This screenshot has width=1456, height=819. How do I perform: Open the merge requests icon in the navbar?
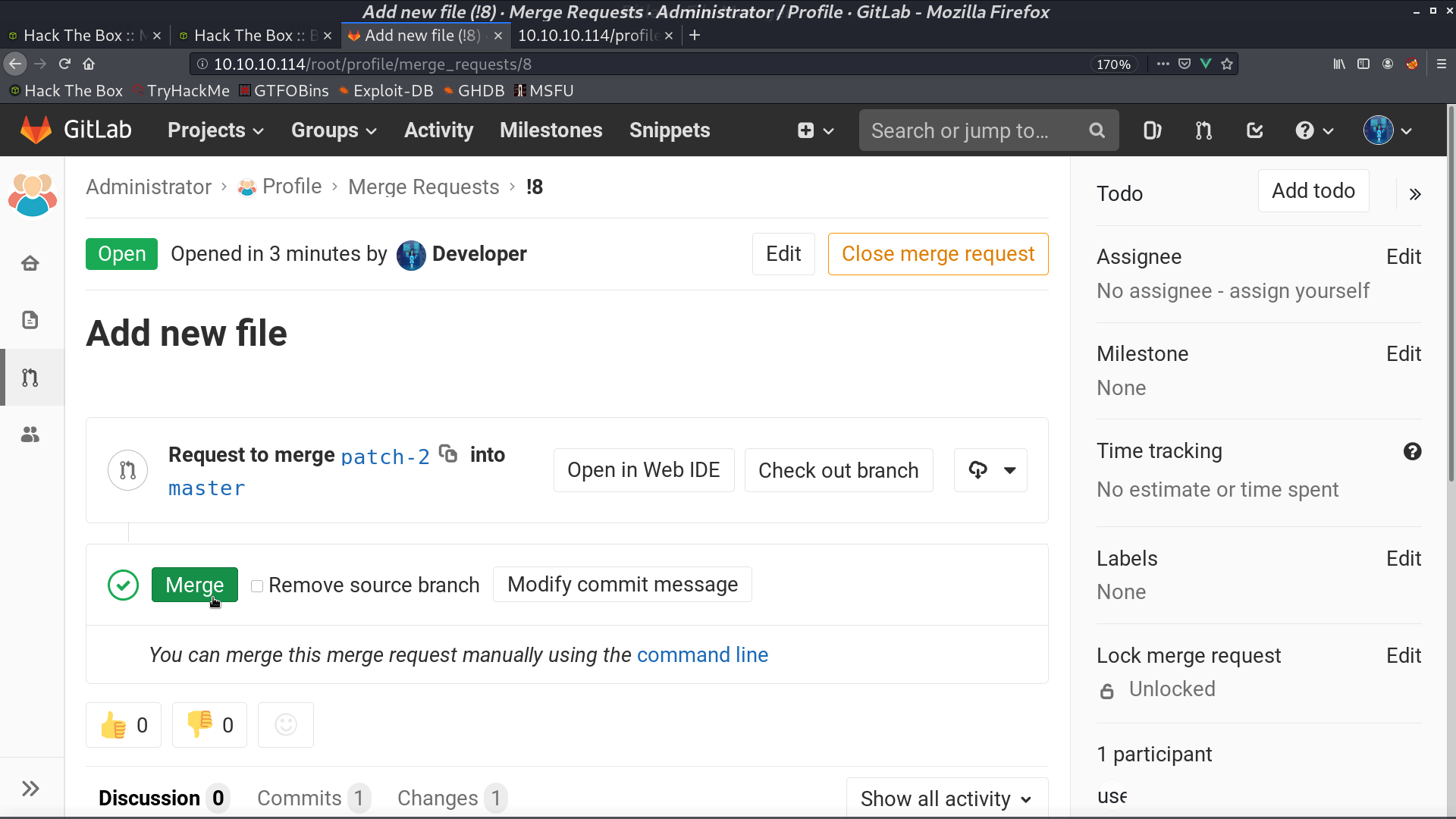pyautogui.click(x=1203, y=130)
